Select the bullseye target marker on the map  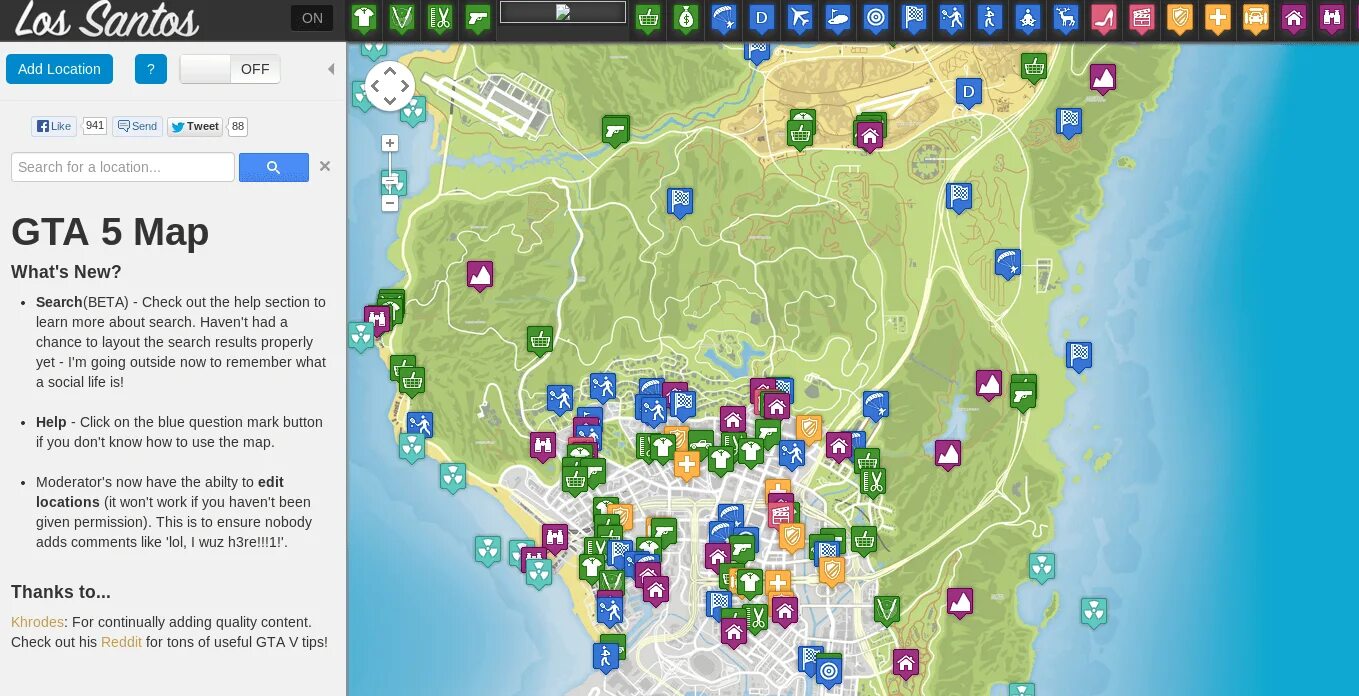coord(829,671)
